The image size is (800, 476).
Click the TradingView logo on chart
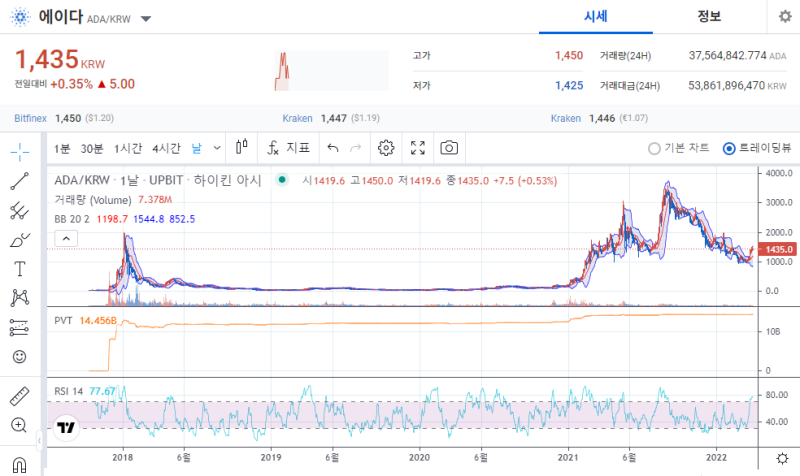click(x=66, y=428)
